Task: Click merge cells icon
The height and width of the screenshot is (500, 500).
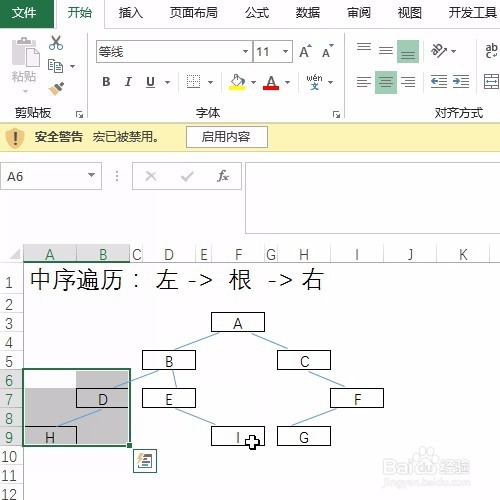Action: pos(491,82)
